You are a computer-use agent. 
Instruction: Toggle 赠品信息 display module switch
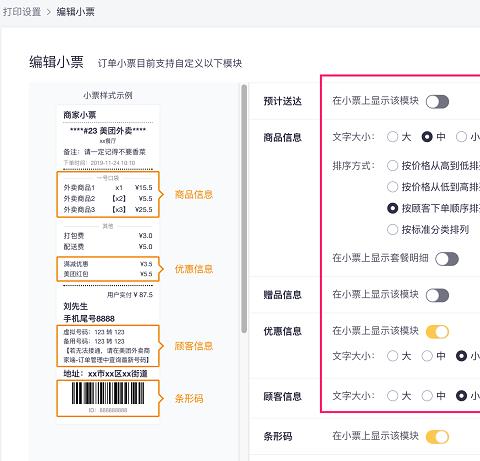click(x=437, y=295)
